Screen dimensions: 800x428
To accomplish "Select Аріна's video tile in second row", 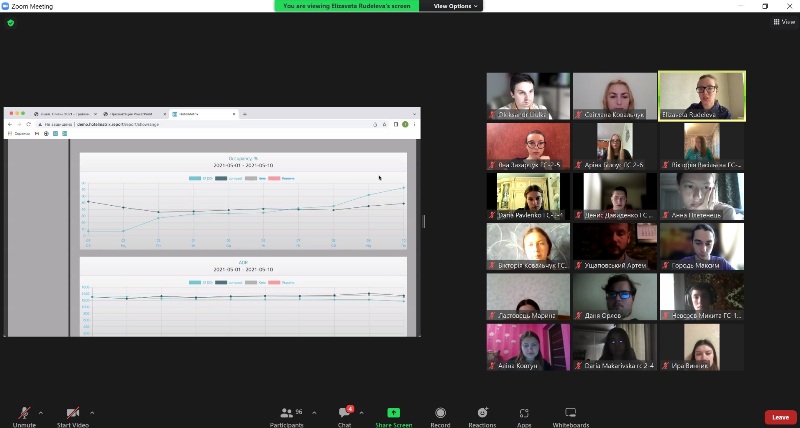I will 615,146.
